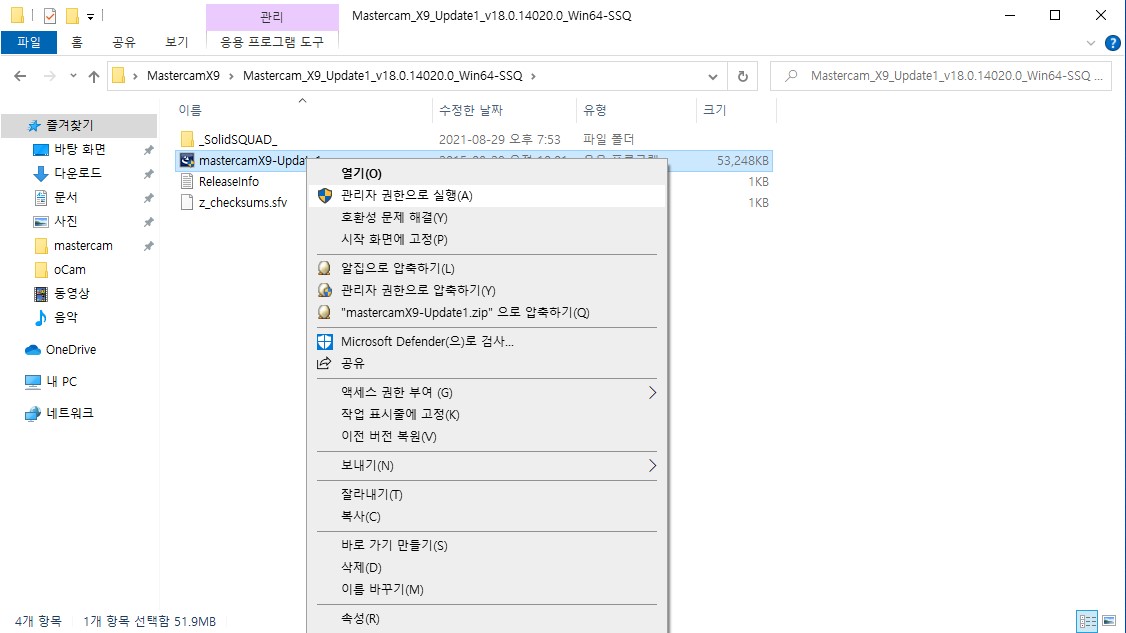1126x633 pixels.
Task: Click MastercamX9 in address breadcrumb
Action: pyautogui.click(x=183, y=76)
